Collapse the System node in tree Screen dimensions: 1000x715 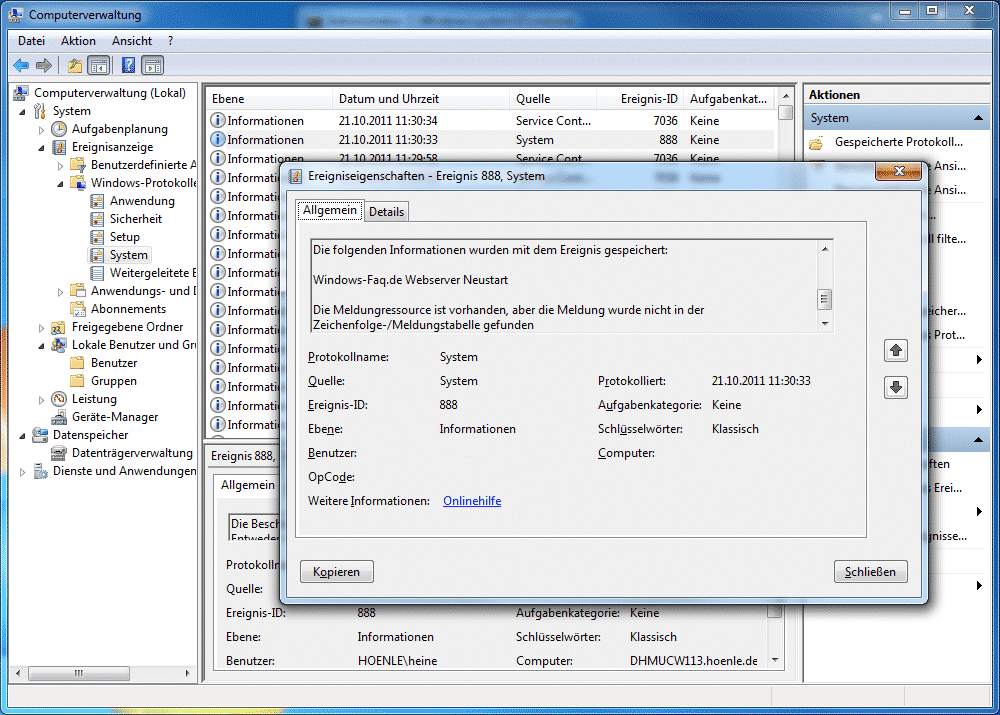coord(23,112)
